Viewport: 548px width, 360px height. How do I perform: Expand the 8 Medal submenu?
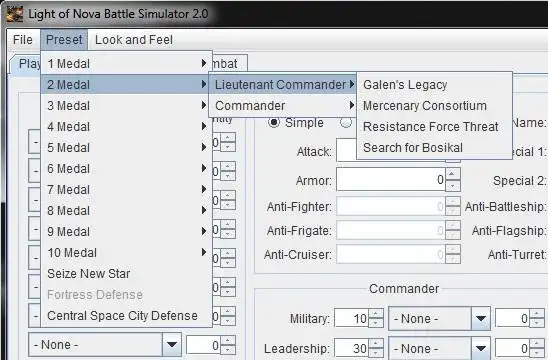(127, 210)
